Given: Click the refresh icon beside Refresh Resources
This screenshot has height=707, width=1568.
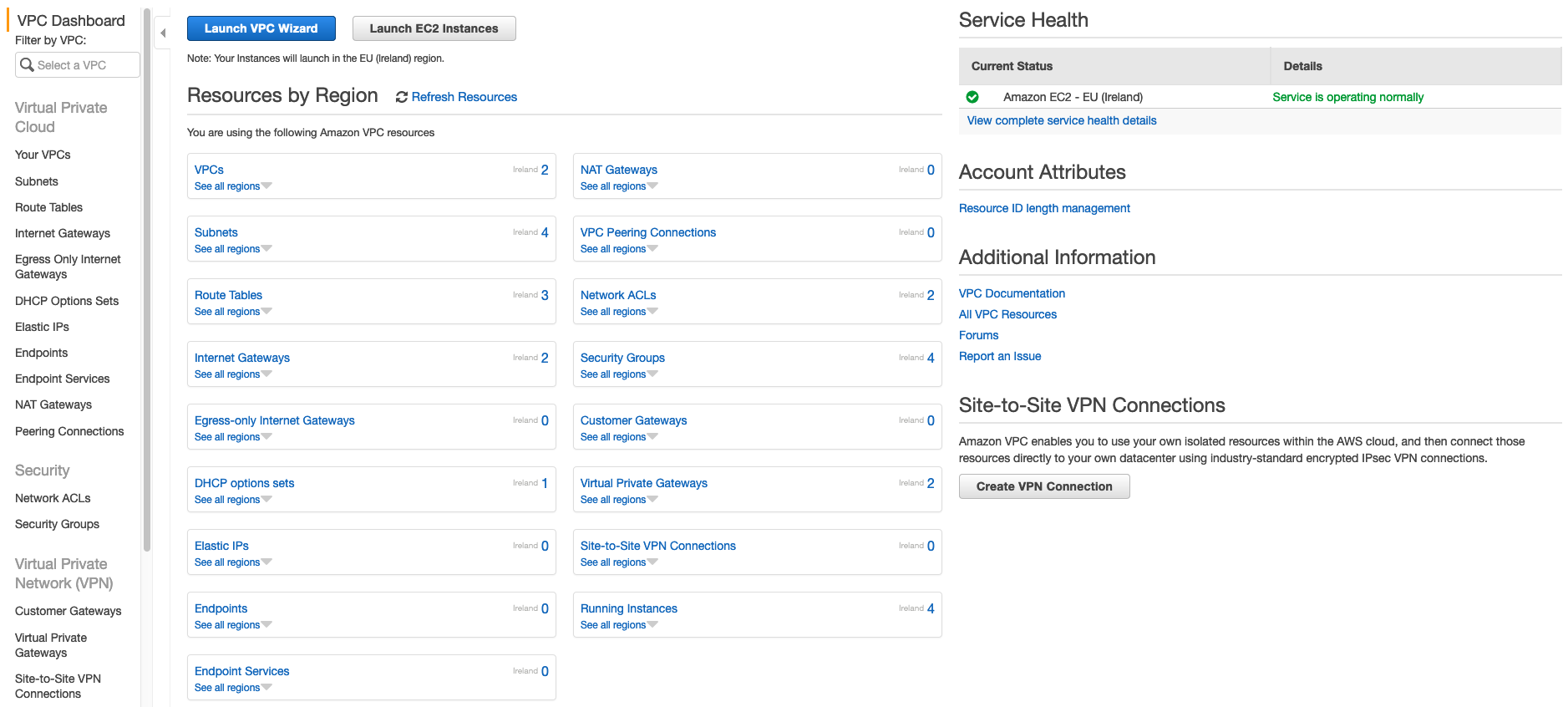Looking at the screenshot, I should [x=402, y=97].
